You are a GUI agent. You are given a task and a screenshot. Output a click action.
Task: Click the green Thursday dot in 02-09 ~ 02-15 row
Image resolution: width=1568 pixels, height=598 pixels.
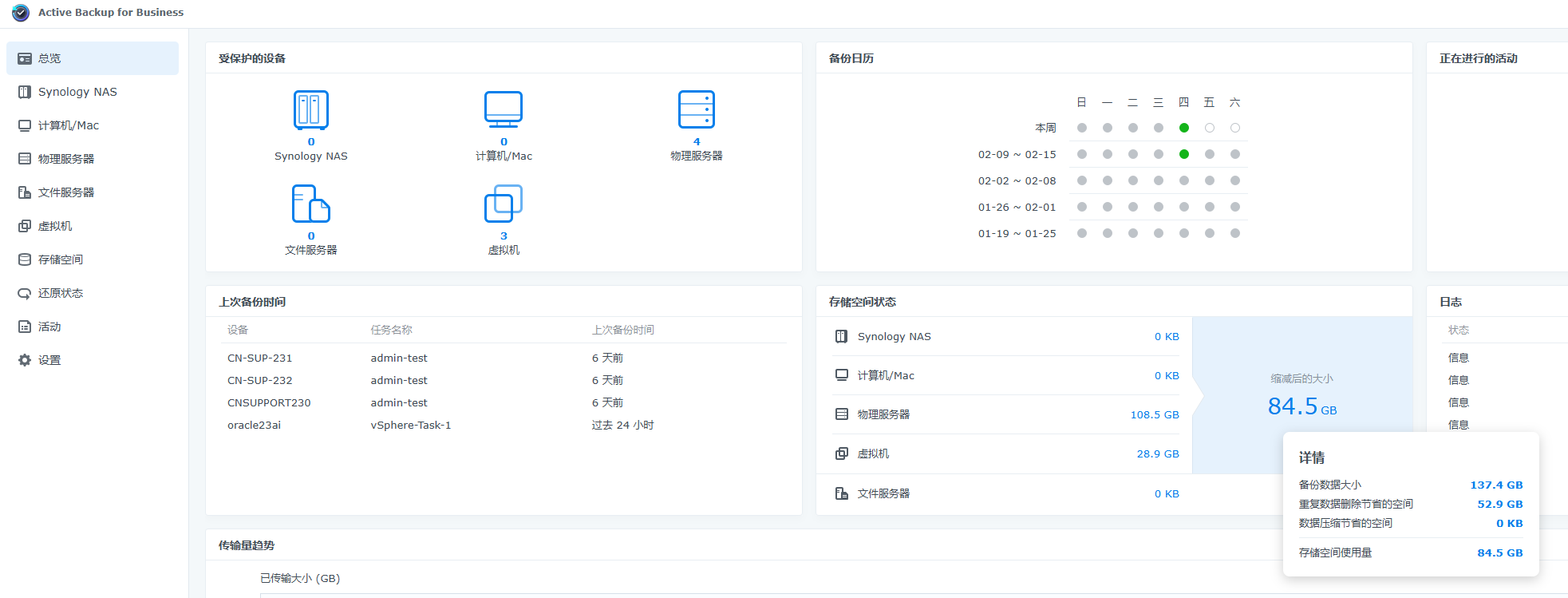click(1184, 154)
